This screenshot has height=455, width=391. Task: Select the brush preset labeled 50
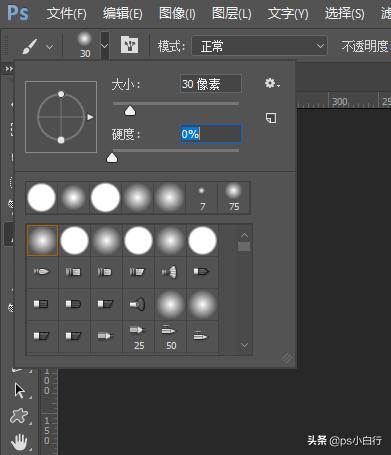[x=170, y=336]
